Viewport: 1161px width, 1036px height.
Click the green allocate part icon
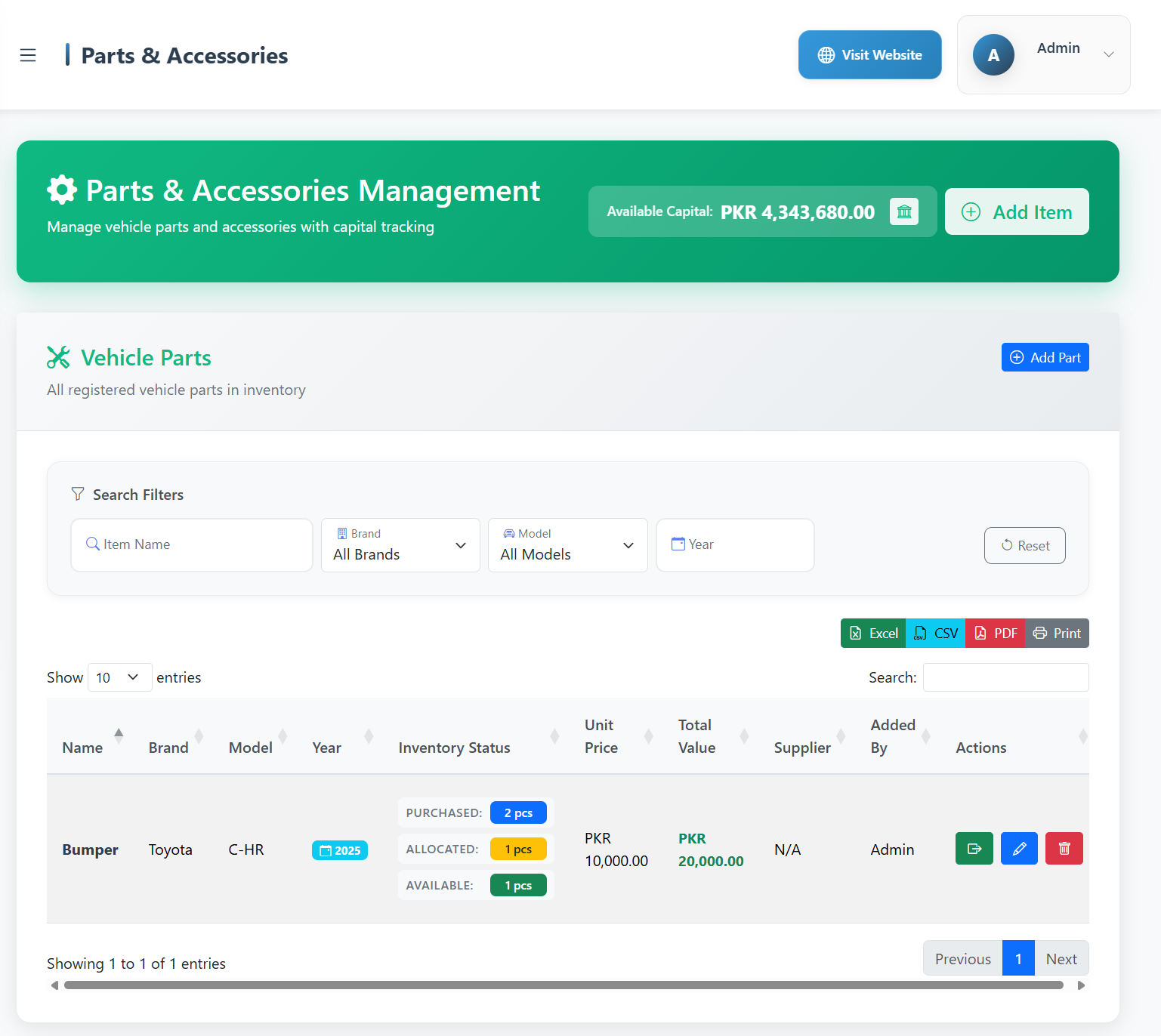point(974,849)
